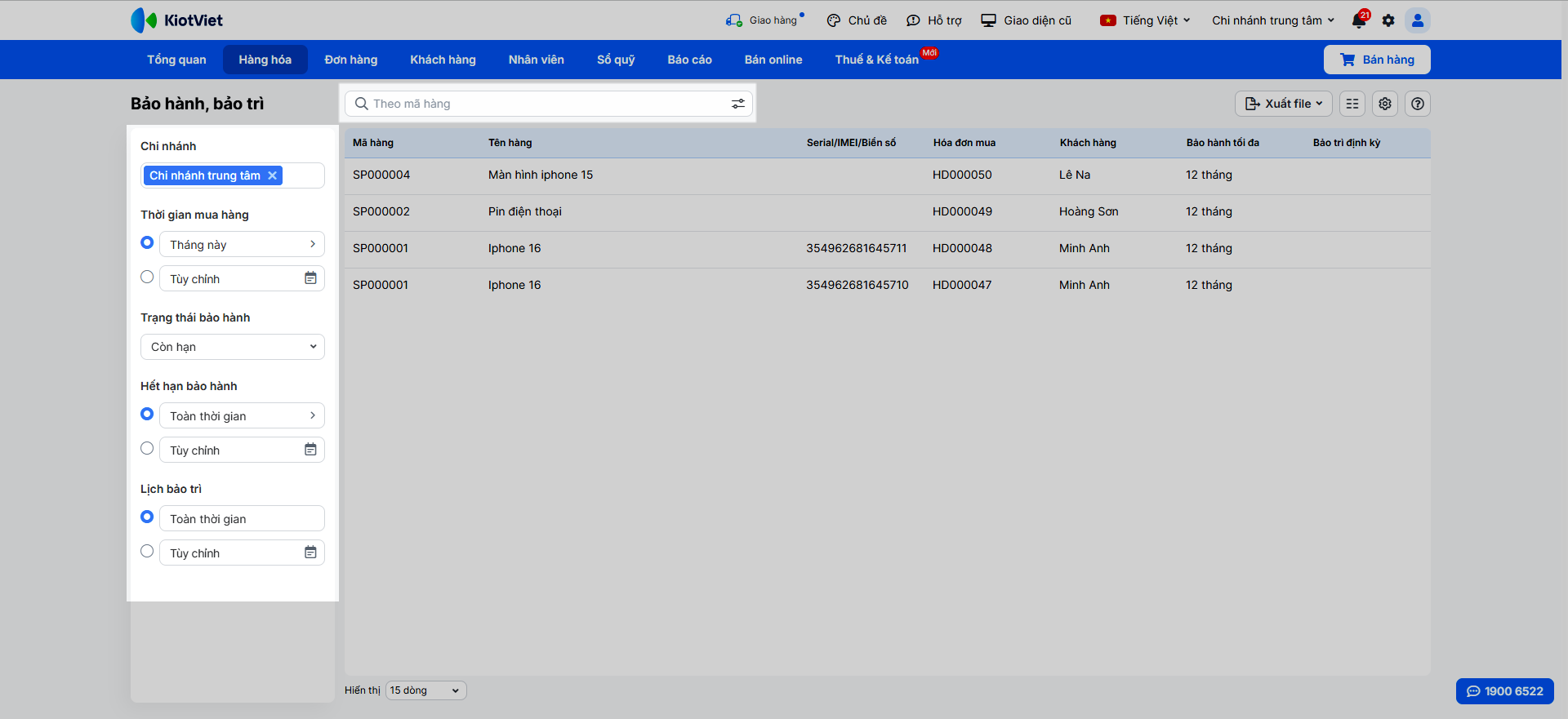Open the Chủ đề theme option
Image resolution: width=1568 pixels, height=719 pixels.
(x=857, y=20)
